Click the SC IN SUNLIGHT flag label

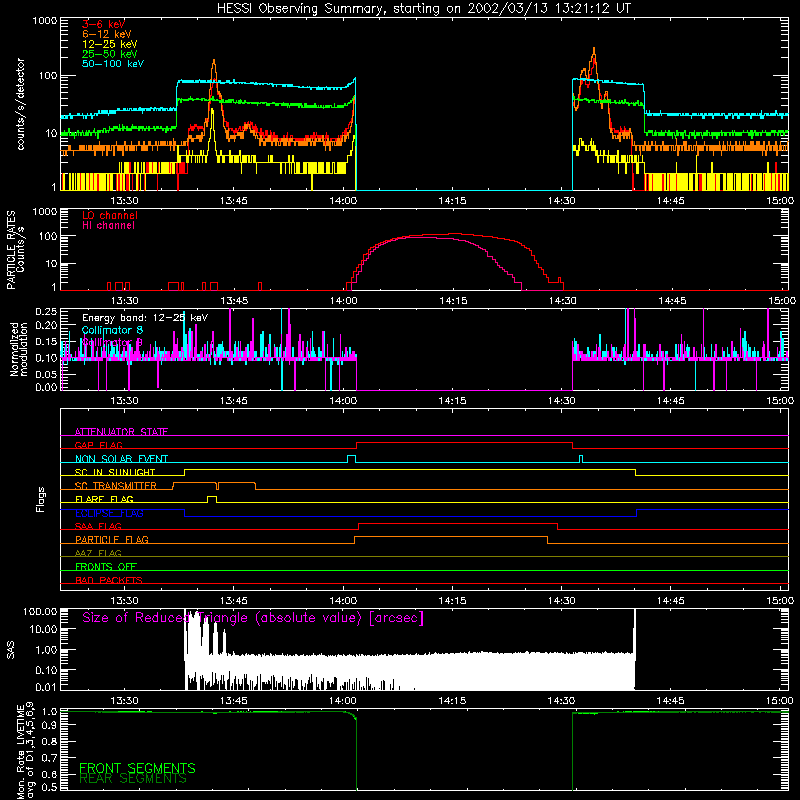pyautogui.click(x=115, y=472)
